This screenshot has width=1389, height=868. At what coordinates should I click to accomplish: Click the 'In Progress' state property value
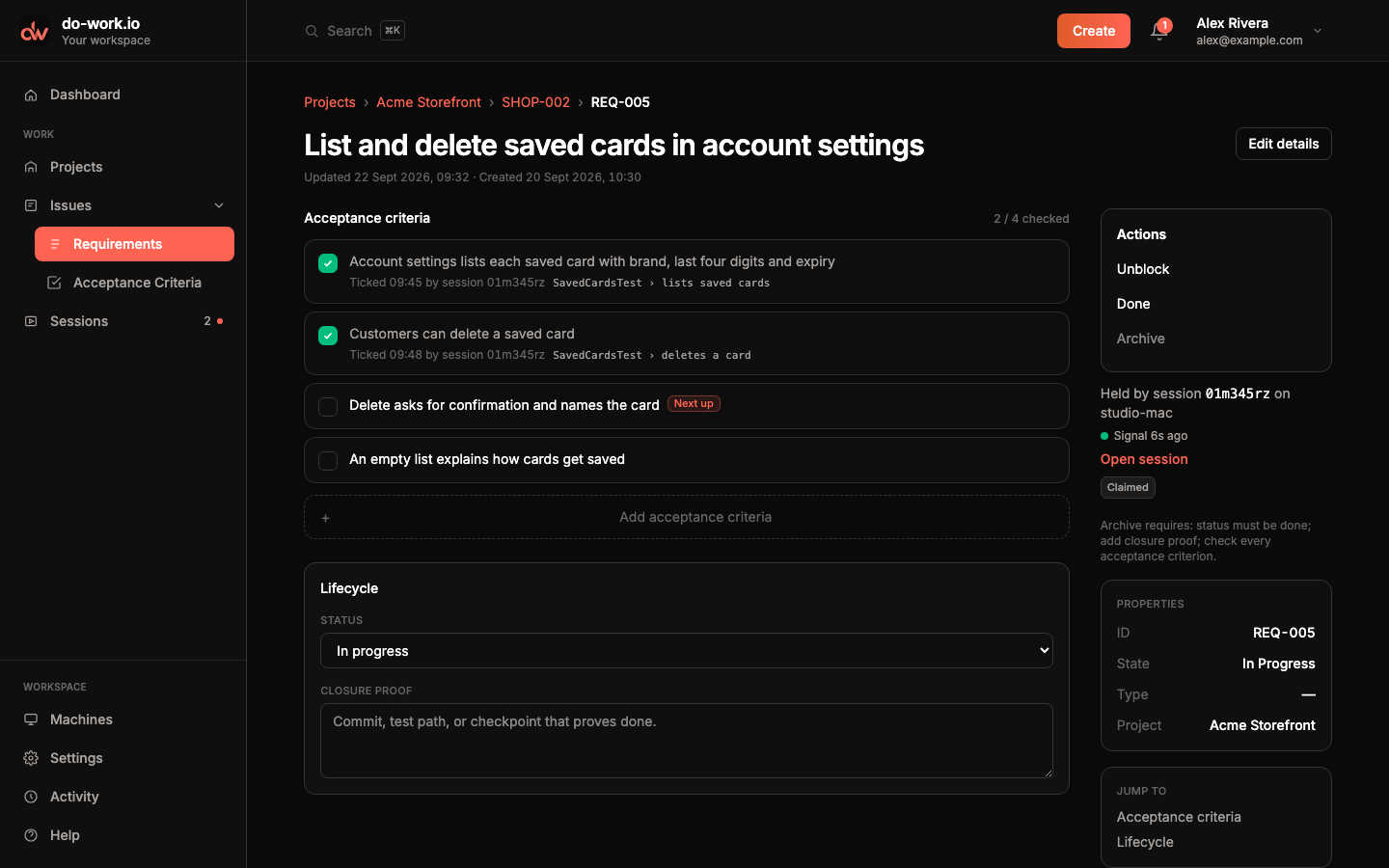(1278, 664)
